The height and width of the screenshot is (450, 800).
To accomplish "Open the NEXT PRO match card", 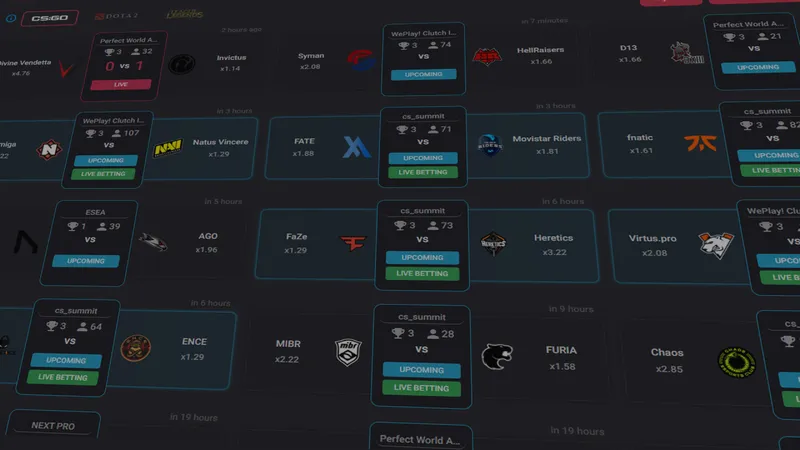I will (53, 426).
